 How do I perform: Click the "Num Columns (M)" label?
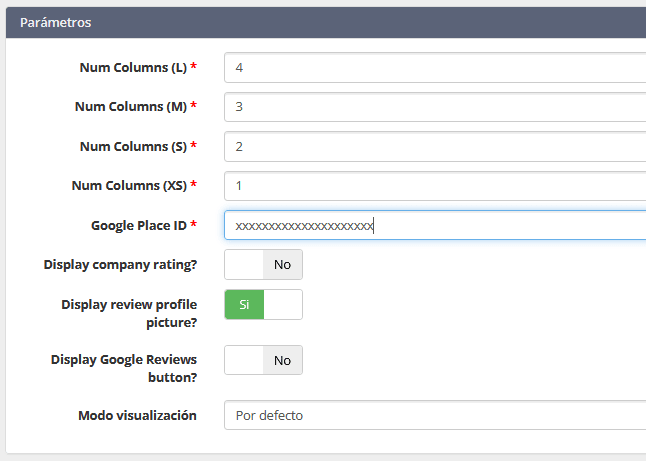[x=130, y=107]
